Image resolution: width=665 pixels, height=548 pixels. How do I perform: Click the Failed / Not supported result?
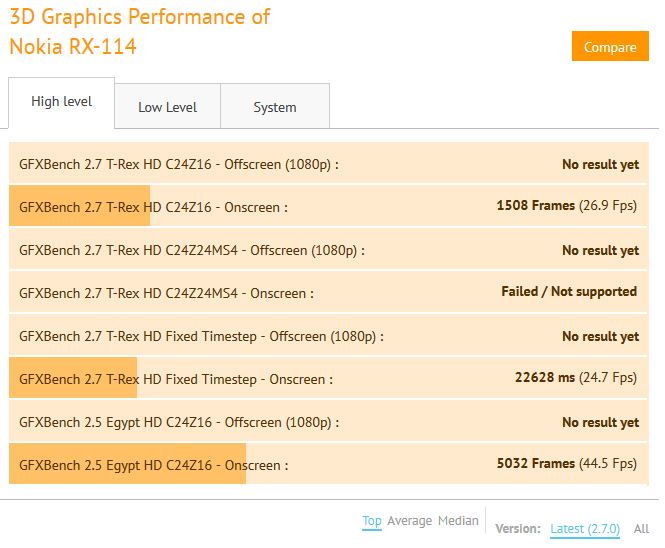[569, 291]
